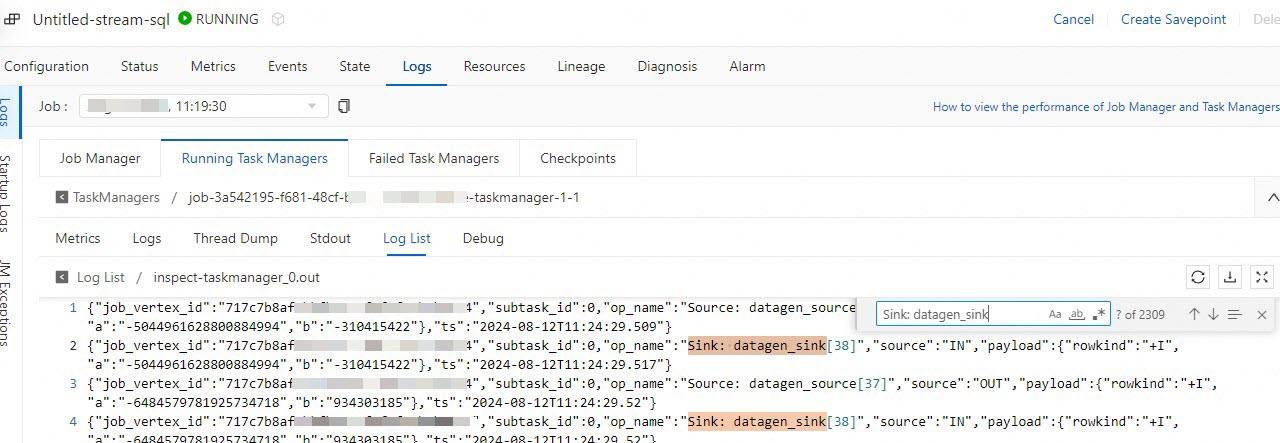Screen dimensions: 1280x443
Task: Close the search find widget
Action: [x=1262, y=314]
